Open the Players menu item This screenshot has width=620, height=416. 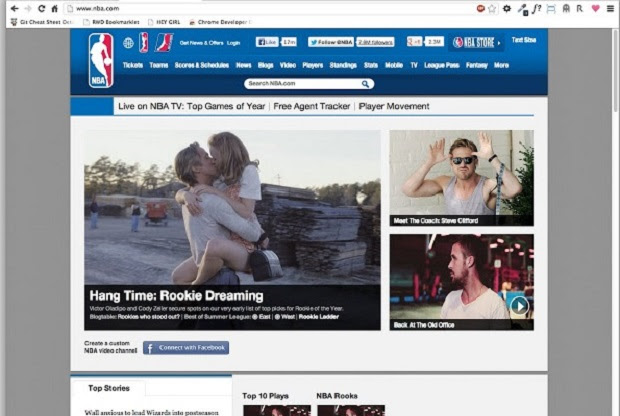(312, 65)
